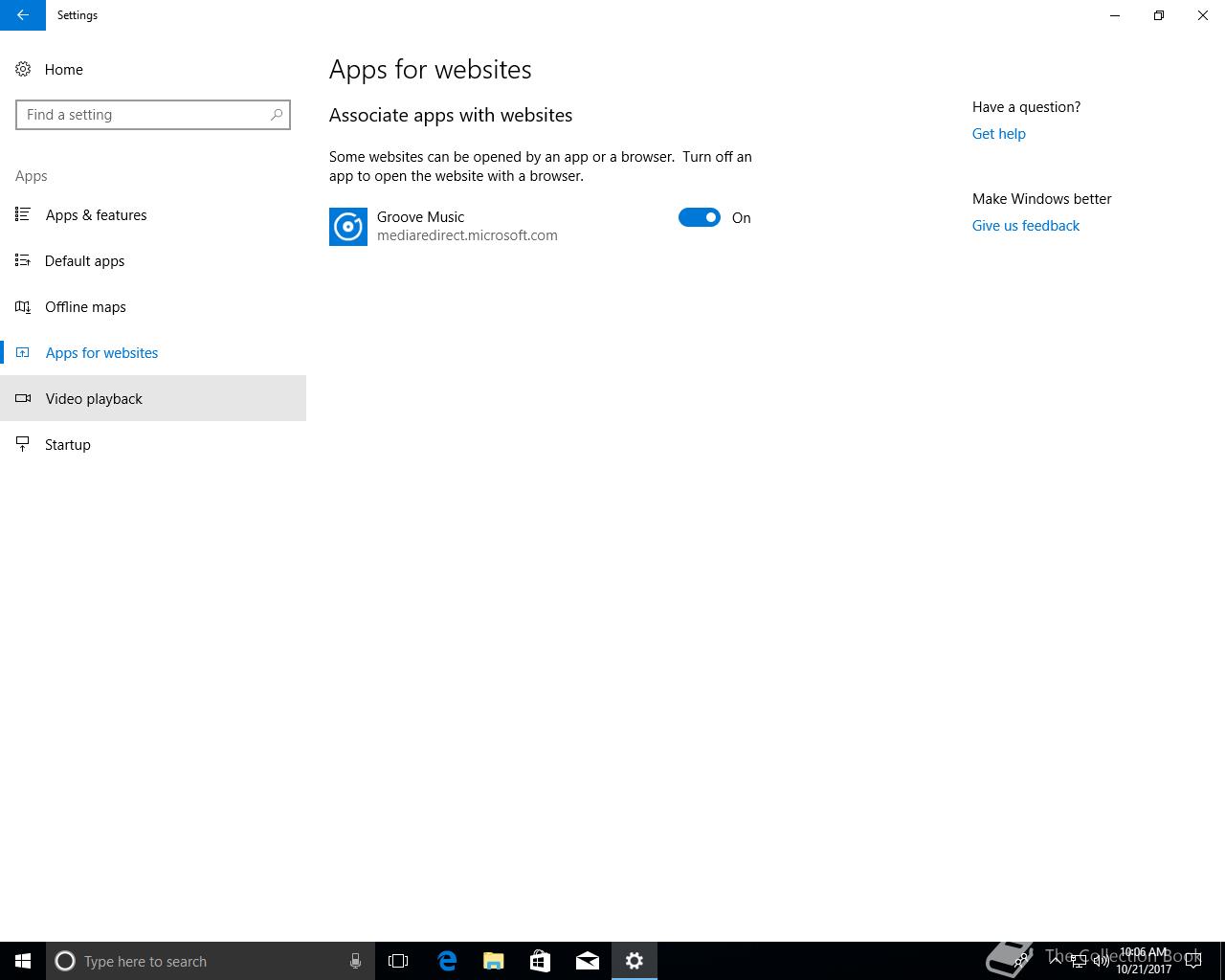This screenshot has height=980, width=1225.
Task: Click the Startup sidebar icon
Action: 23,444
